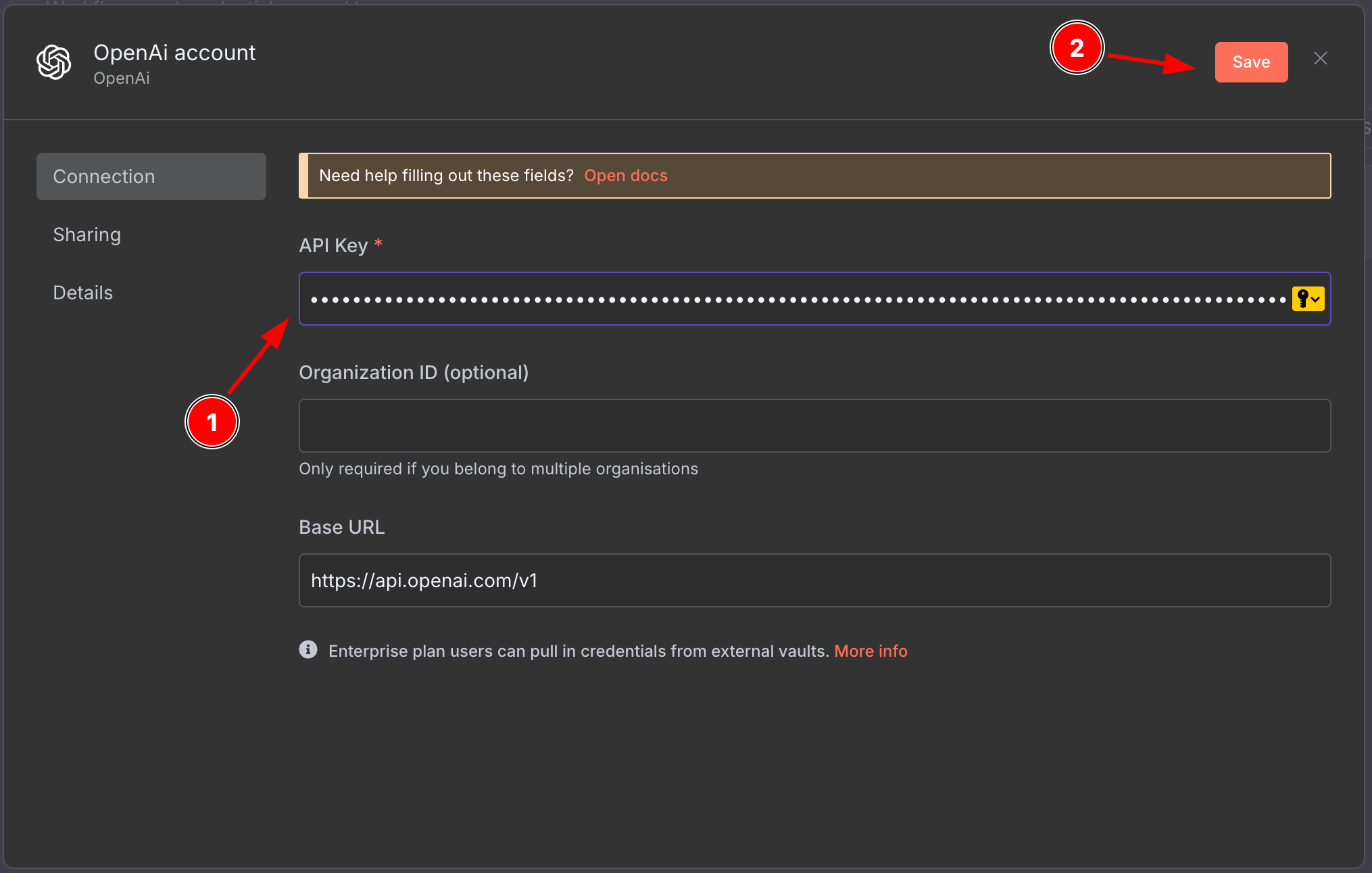
Task: Open the Connection tab
Action: pyautogui.click(x=151, y=176)
